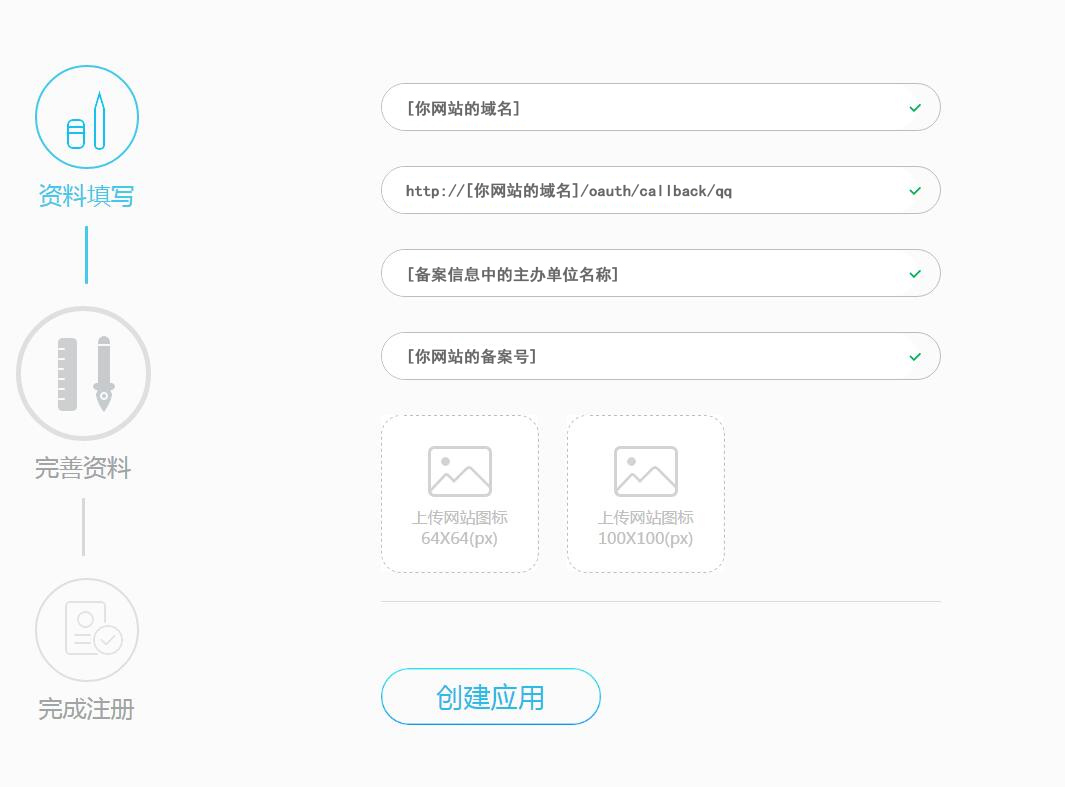Upload the 64X64(px) website icon
The image size is (1065, 787).
pos(460,494)
